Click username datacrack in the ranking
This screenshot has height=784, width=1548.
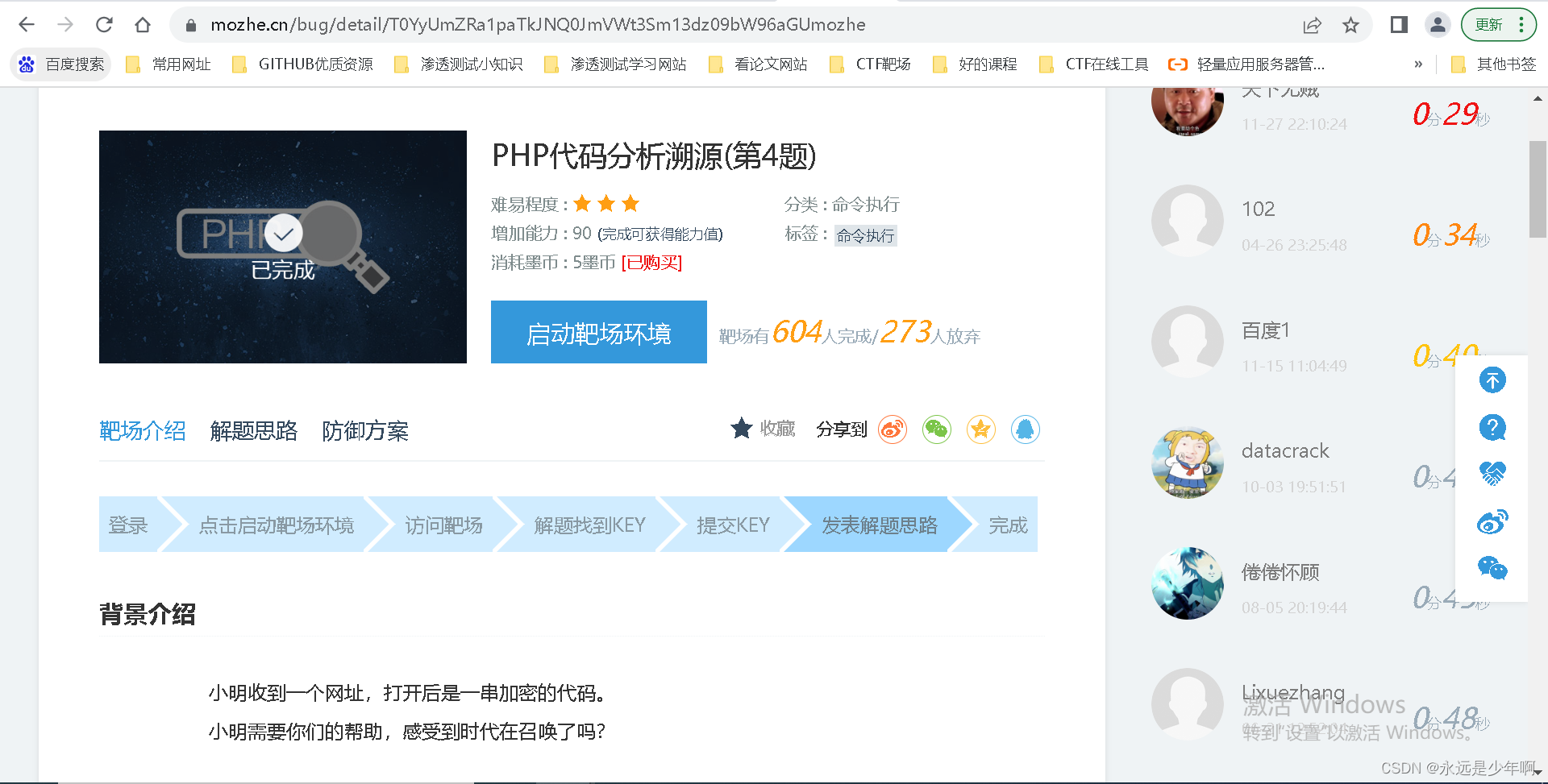[1285, 450]
